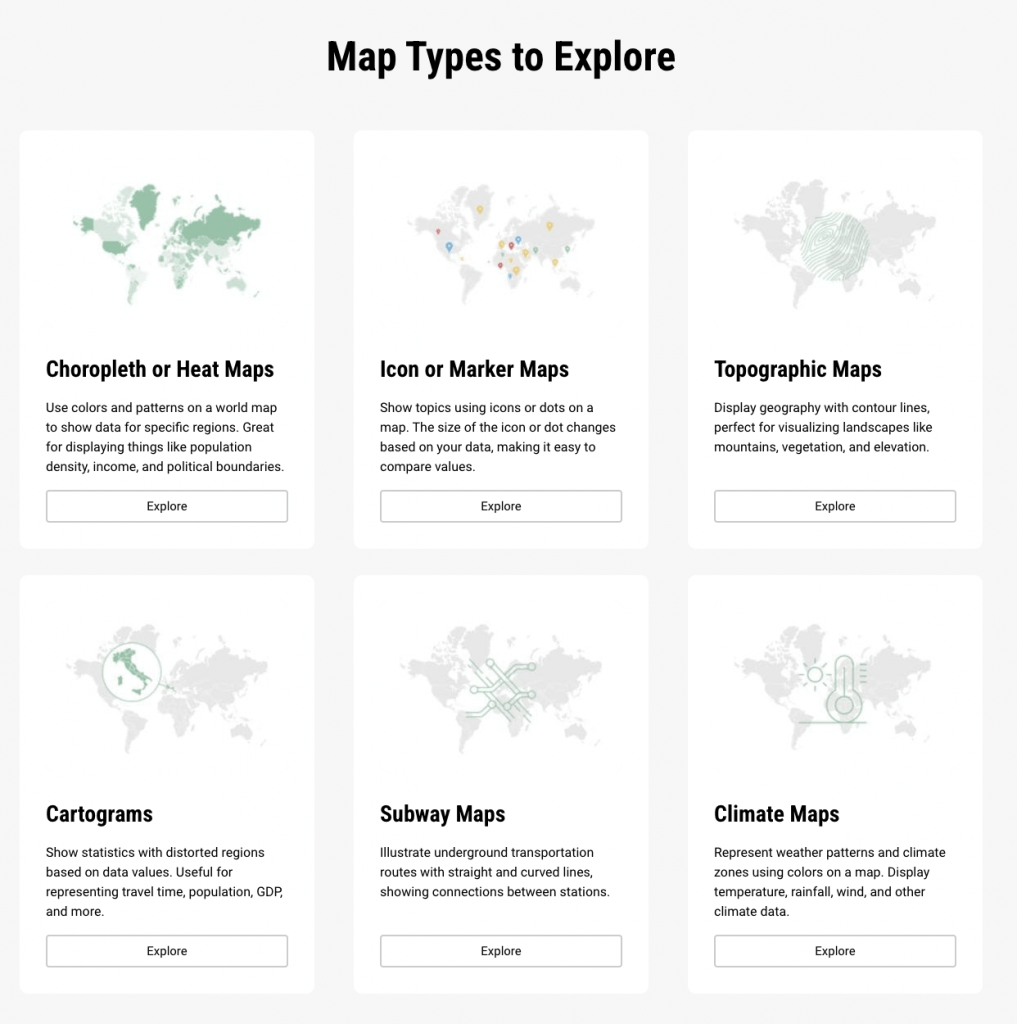This screenshot has height=1024, width=1017.
Task: Click the Cartograms card heading
Action: (99, 814)
